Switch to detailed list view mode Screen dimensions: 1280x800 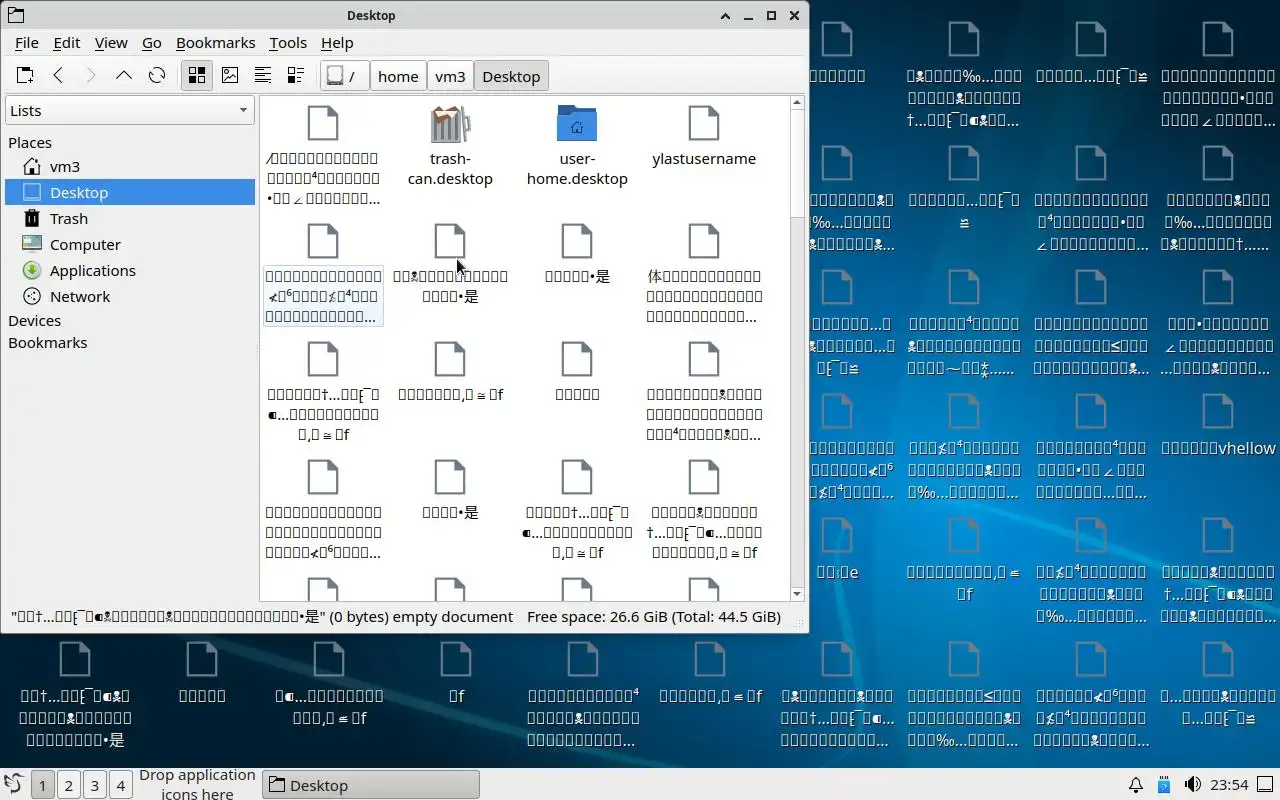pyautogui.click(x=296, y=76)
